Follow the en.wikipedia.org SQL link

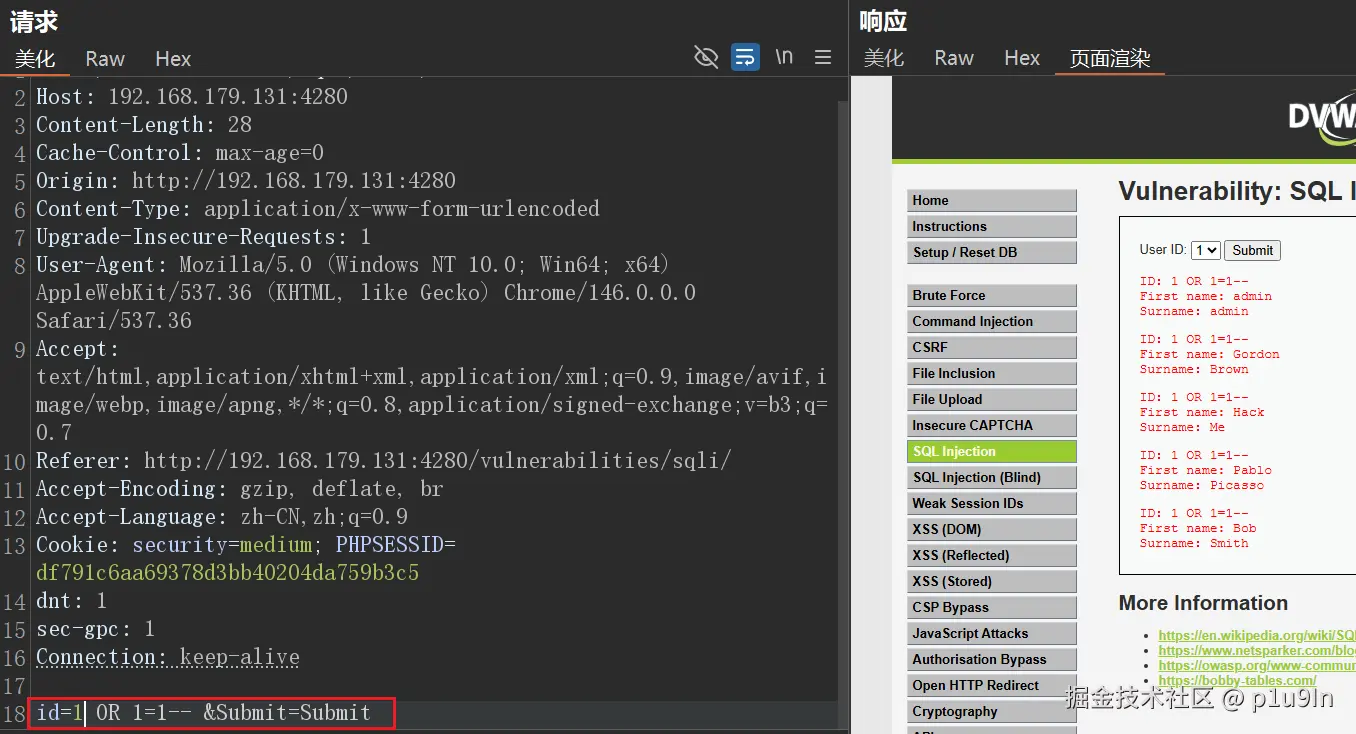pos(1257,635)
